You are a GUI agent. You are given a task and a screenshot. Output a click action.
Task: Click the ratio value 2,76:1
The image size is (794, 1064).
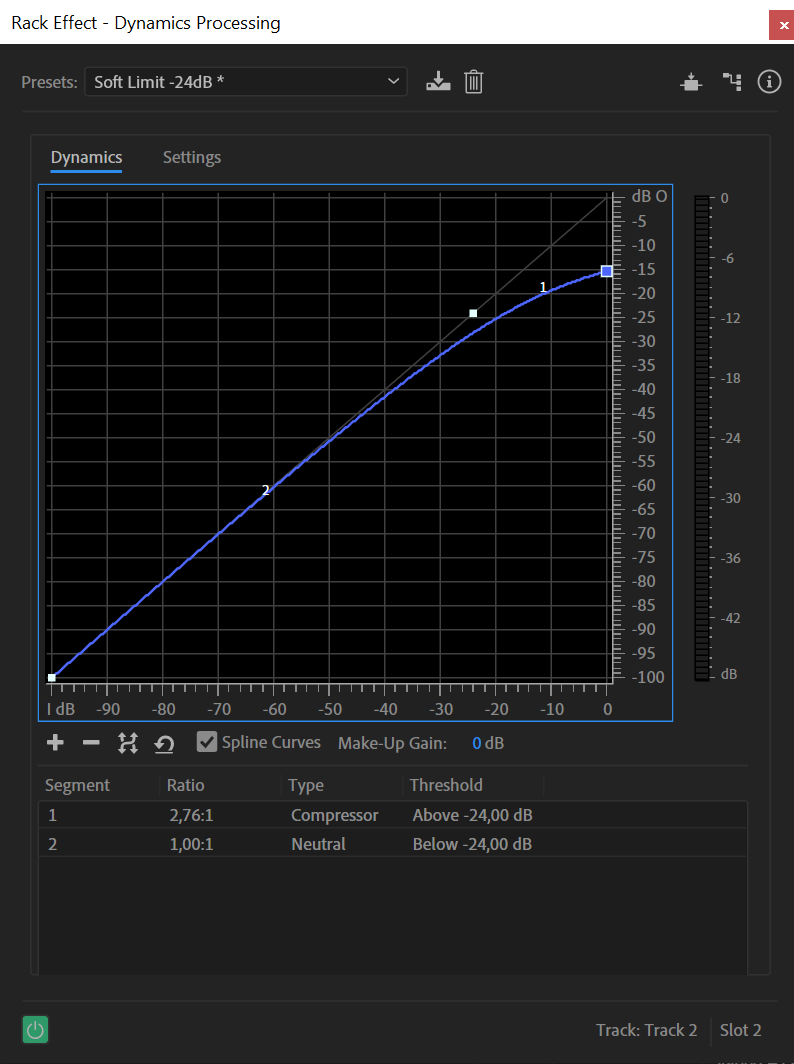click(191, 815)
